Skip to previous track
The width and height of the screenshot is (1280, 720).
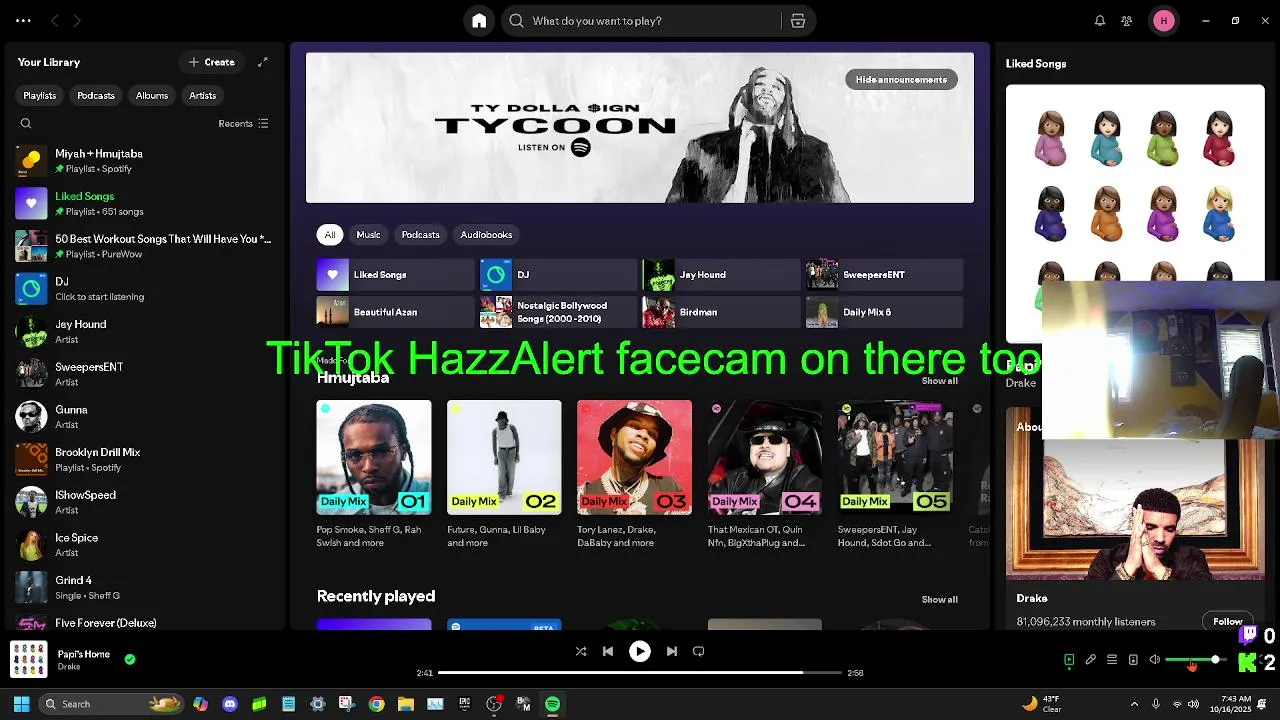coord(608,651)
